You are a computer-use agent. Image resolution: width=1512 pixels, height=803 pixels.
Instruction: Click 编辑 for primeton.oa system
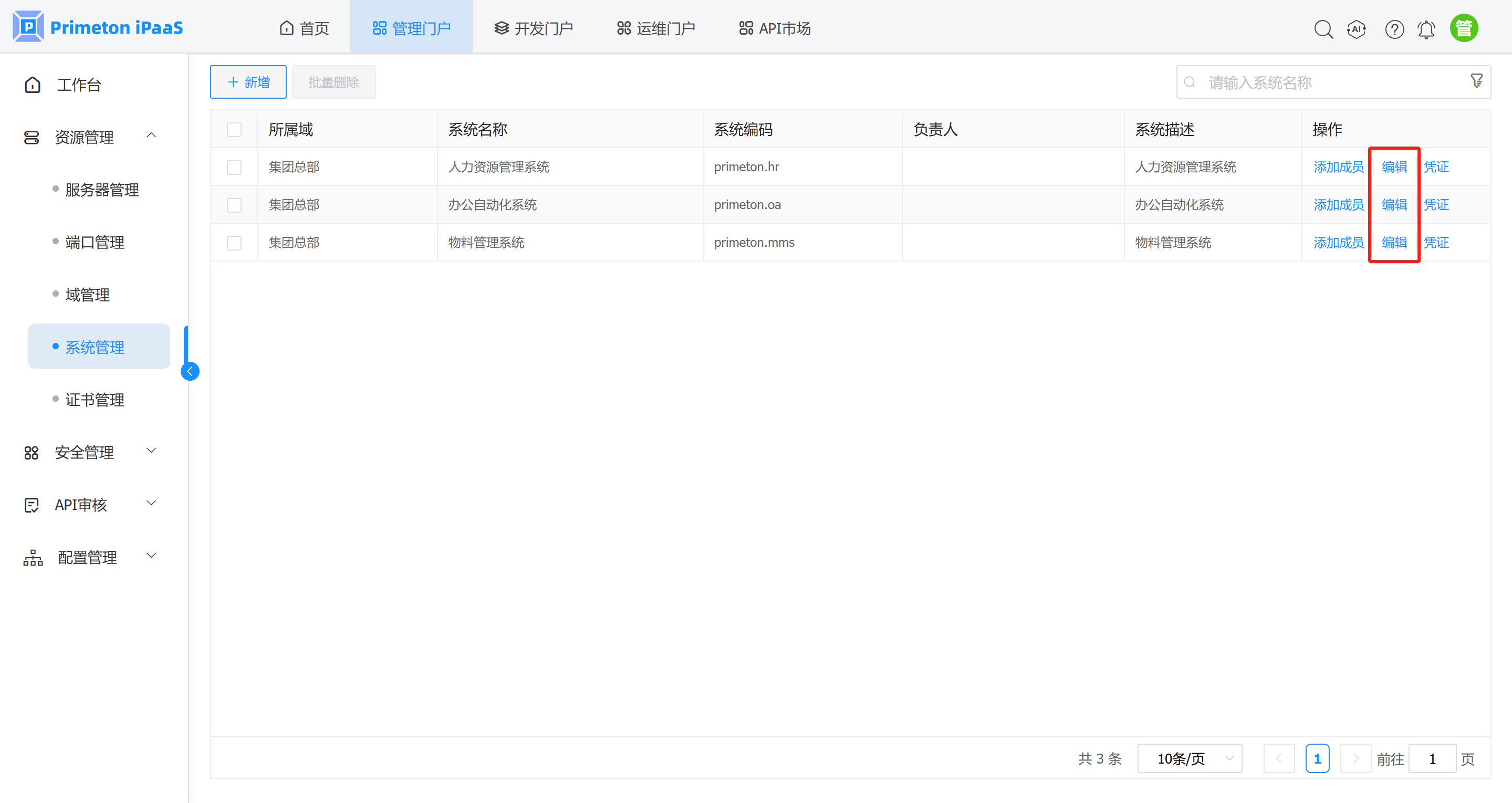click(1394, 204)
